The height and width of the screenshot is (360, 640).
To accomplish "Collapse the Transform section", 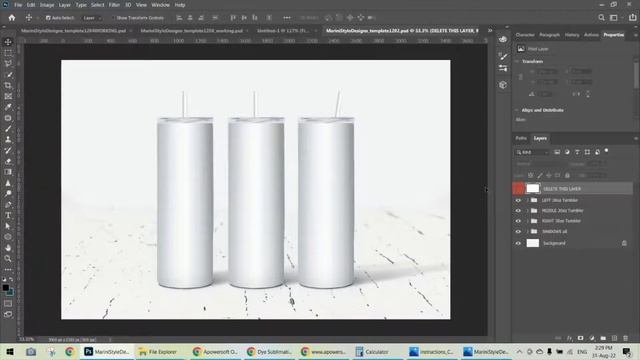I will click(517, 61).
